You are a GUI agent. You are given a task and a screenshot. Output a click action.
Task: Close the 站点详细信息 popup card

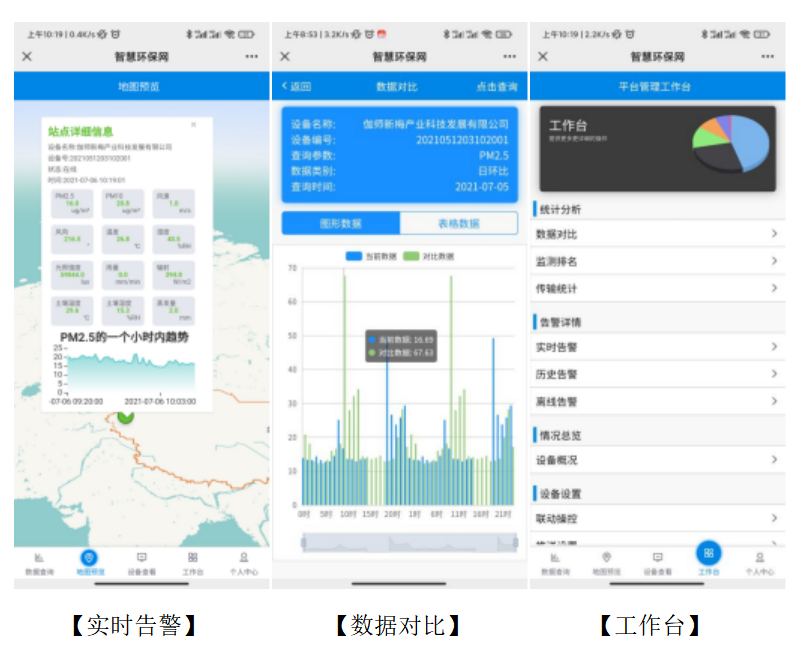pyautogui.click(x=193, y=125)
